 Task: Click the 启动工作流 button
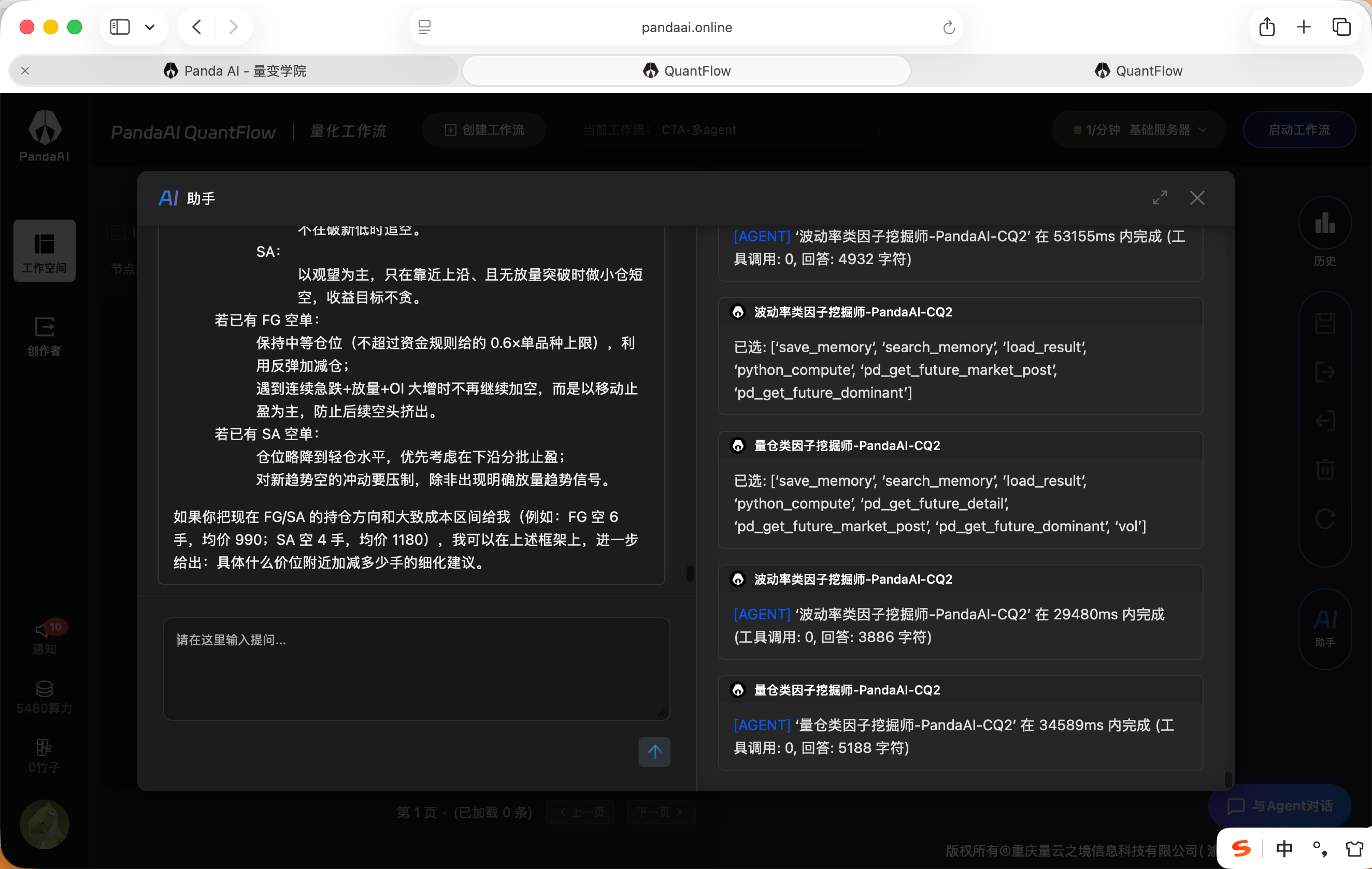[1299, 129]
